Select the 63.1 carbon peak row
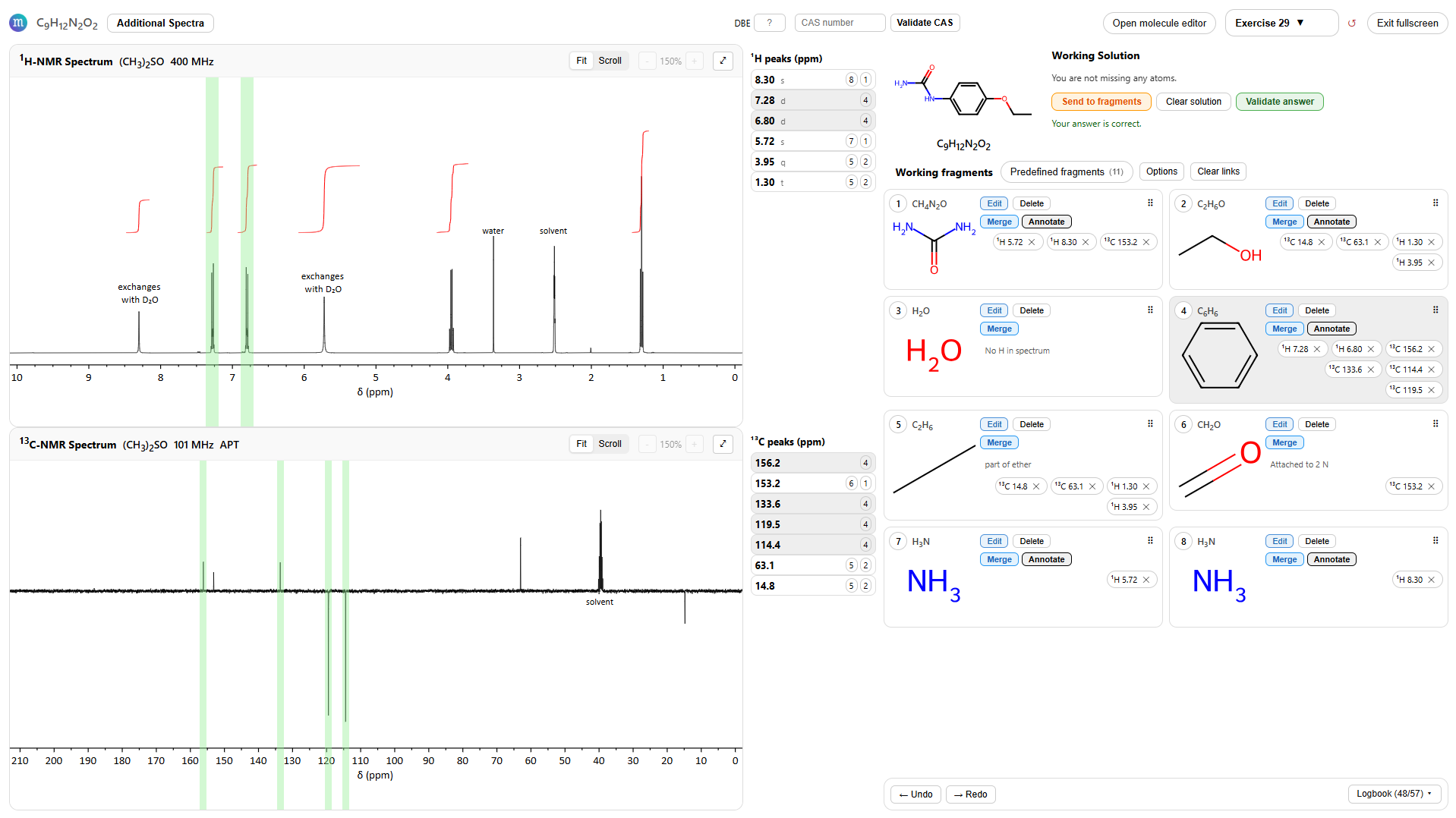The image size is (1456, 818). (x=813, y=565)
